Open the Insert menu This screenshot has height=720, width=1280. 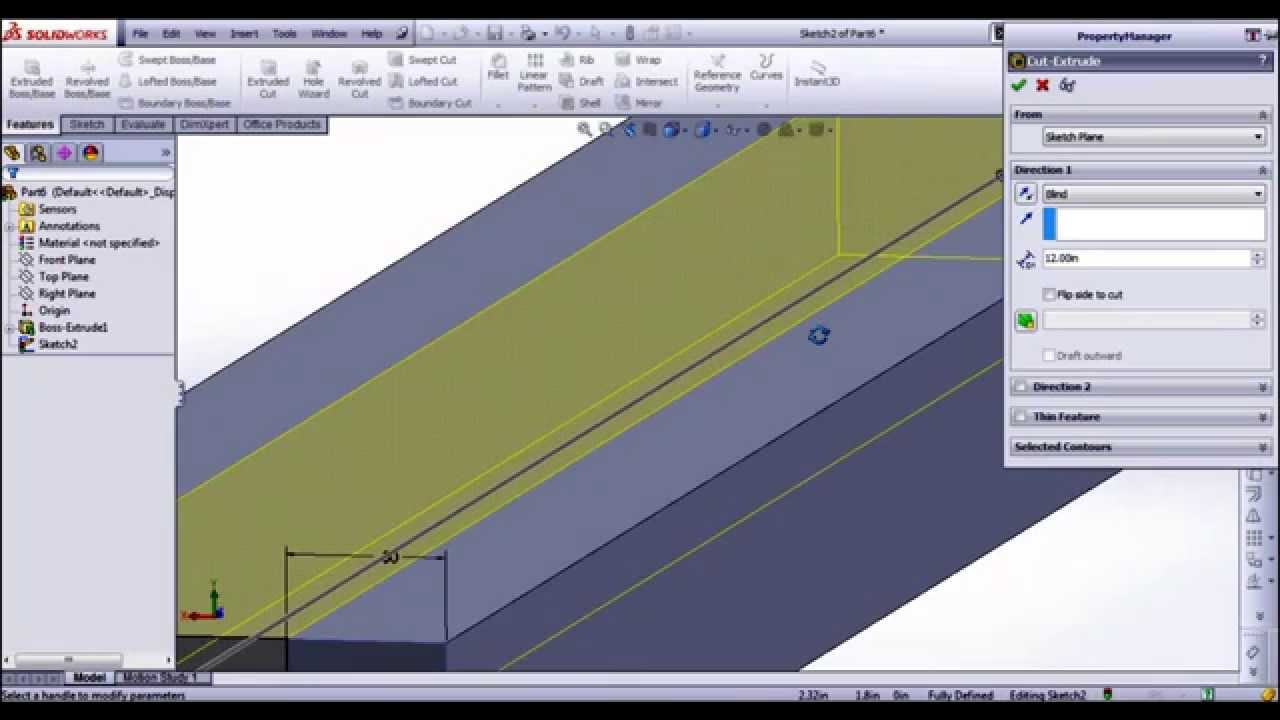coord(244,33)
